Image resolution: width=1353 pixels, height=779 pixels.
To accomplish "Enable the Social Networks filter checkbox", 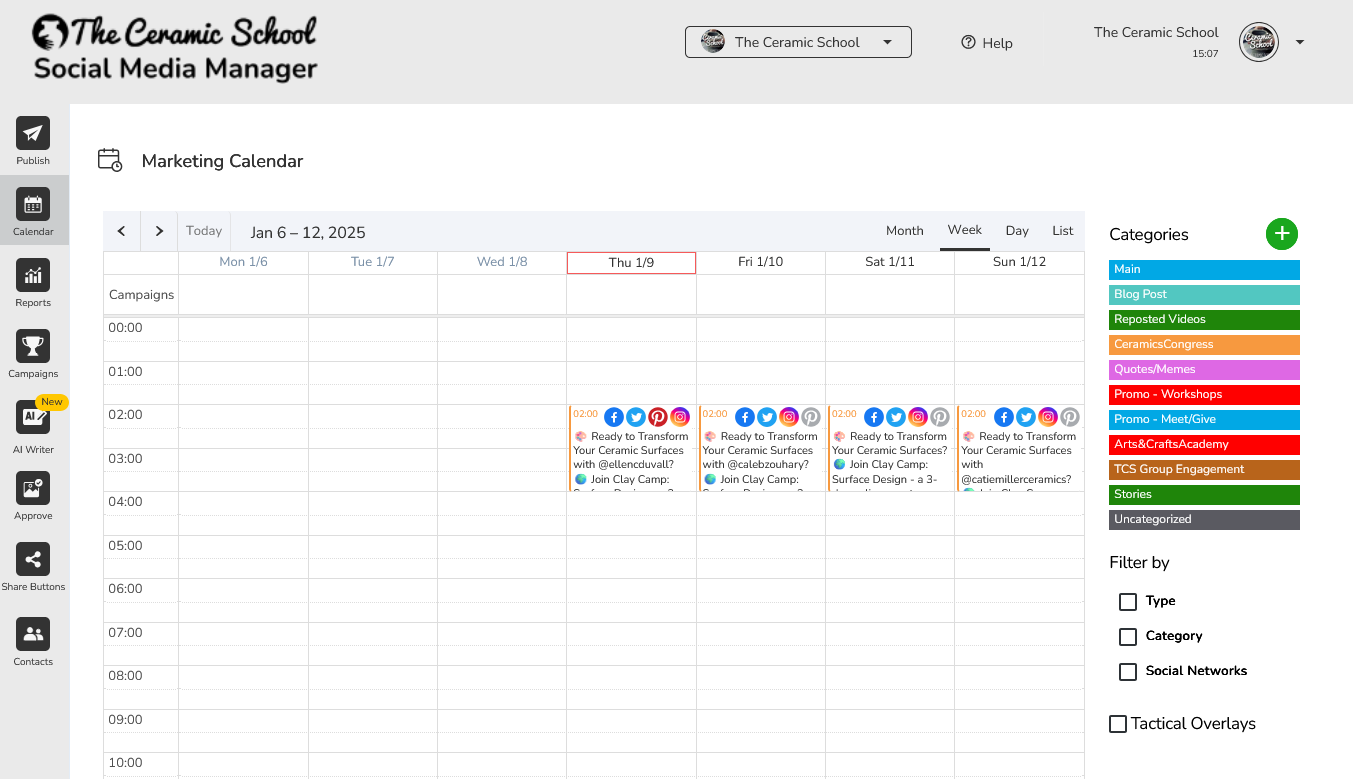I will 1128,672.
